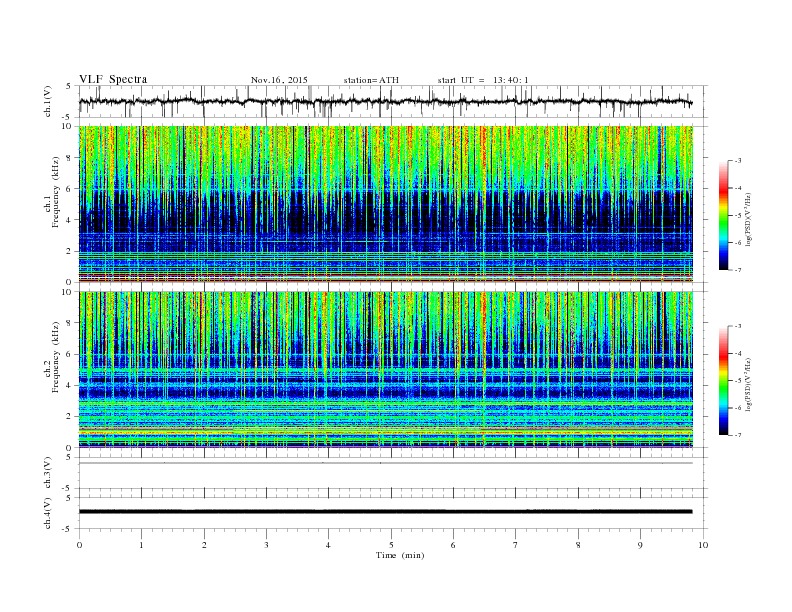The width and height of the screenshot is (792, 612).
Task: Click the "-3" label on ch.1 color bar
Action: coord(738,161)
